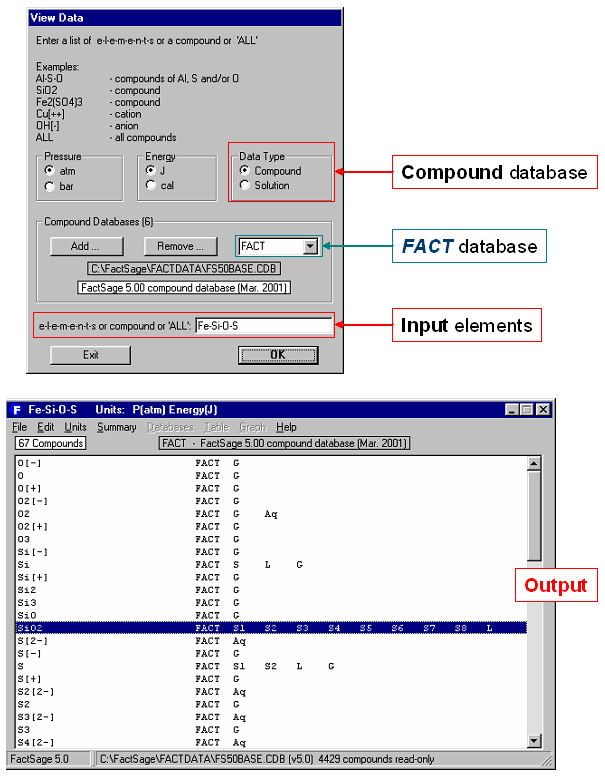Select the Solution data type

(245, 185)
